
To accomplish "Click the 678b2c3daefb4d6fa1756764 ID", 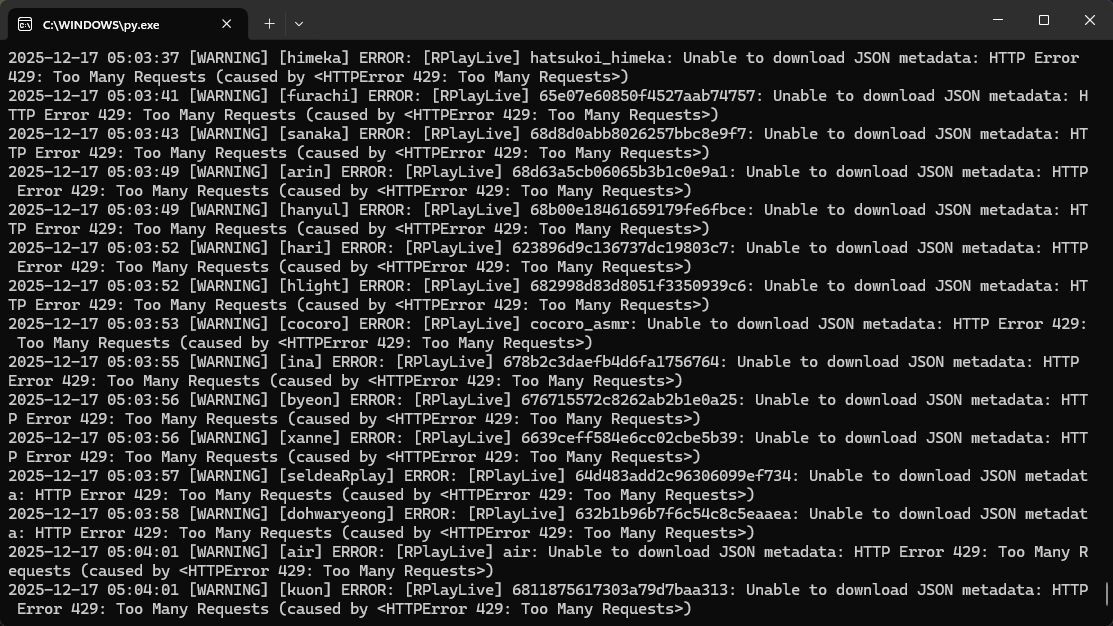I will click(x=611, y=361).
